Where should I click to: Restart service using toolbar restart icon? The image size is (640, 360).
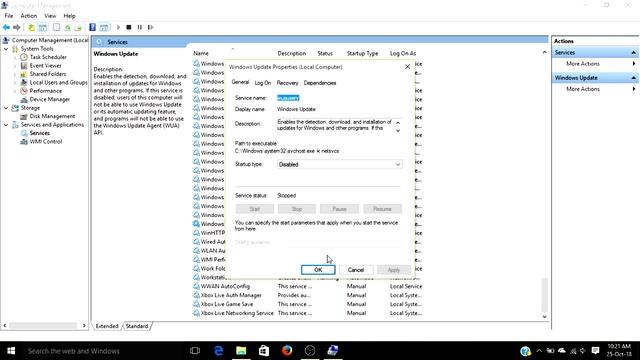pos(151,27)
